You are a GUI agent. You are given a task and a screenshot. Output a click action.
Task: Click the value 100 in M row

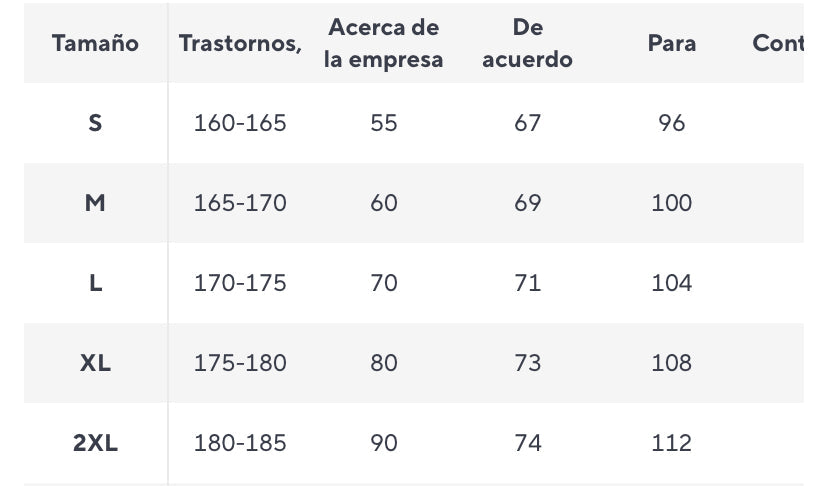(671, 203)
